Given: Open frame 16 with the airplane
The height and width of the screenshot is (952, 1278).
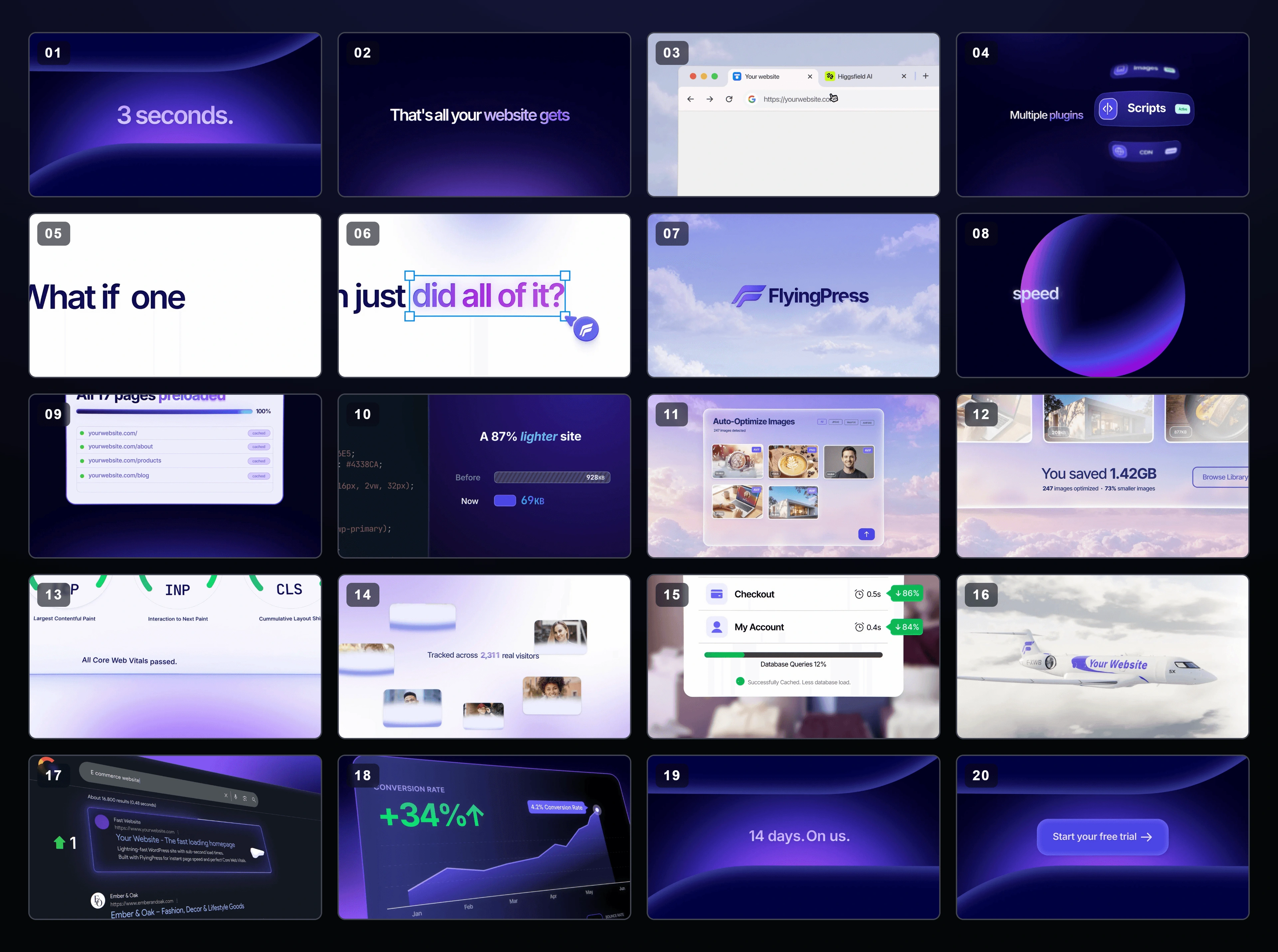Looking at the screenshot, I should [1102, 656].
